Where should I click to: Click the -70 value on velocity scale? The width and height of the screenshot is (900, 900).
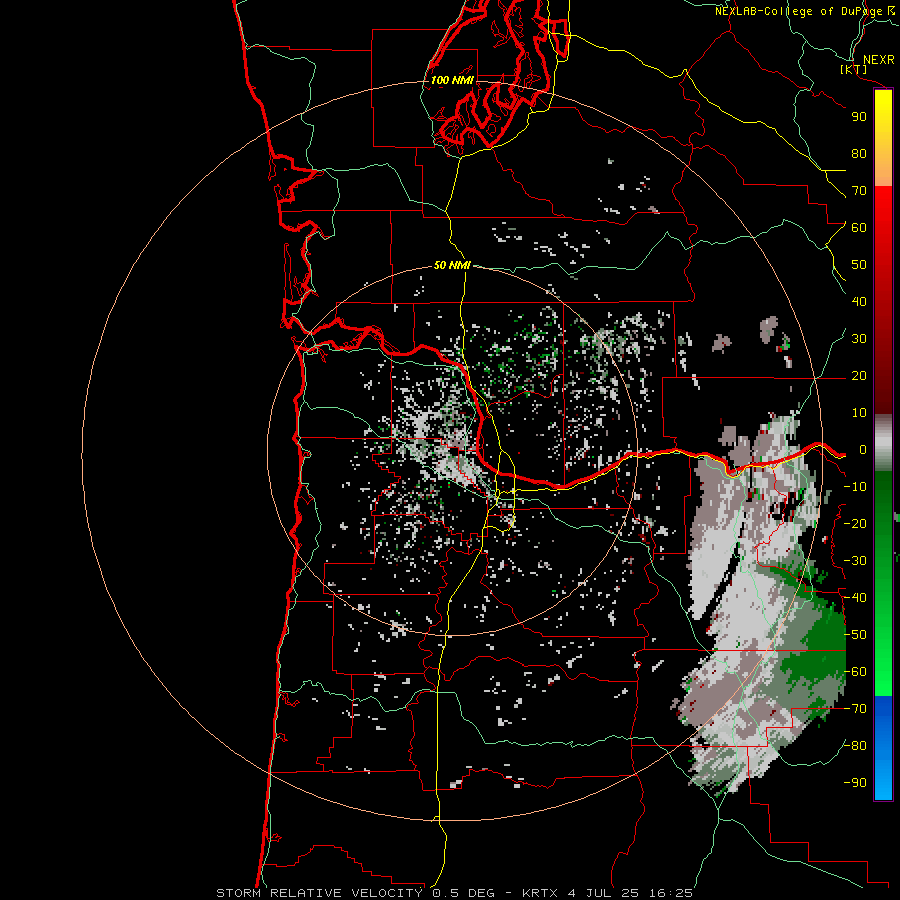pyautogui.click(x=855, y=709)
